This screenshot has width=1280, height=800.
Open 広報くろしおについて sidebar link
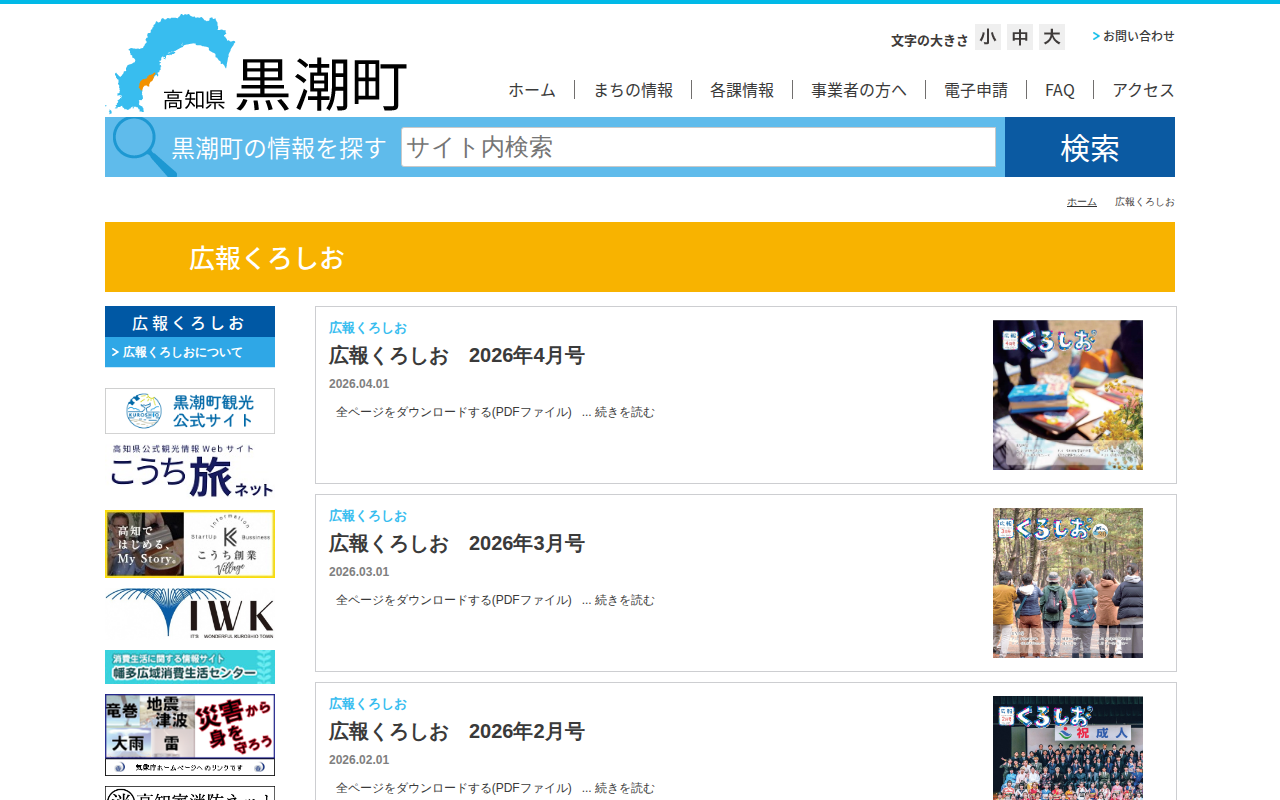pos(190,352)
